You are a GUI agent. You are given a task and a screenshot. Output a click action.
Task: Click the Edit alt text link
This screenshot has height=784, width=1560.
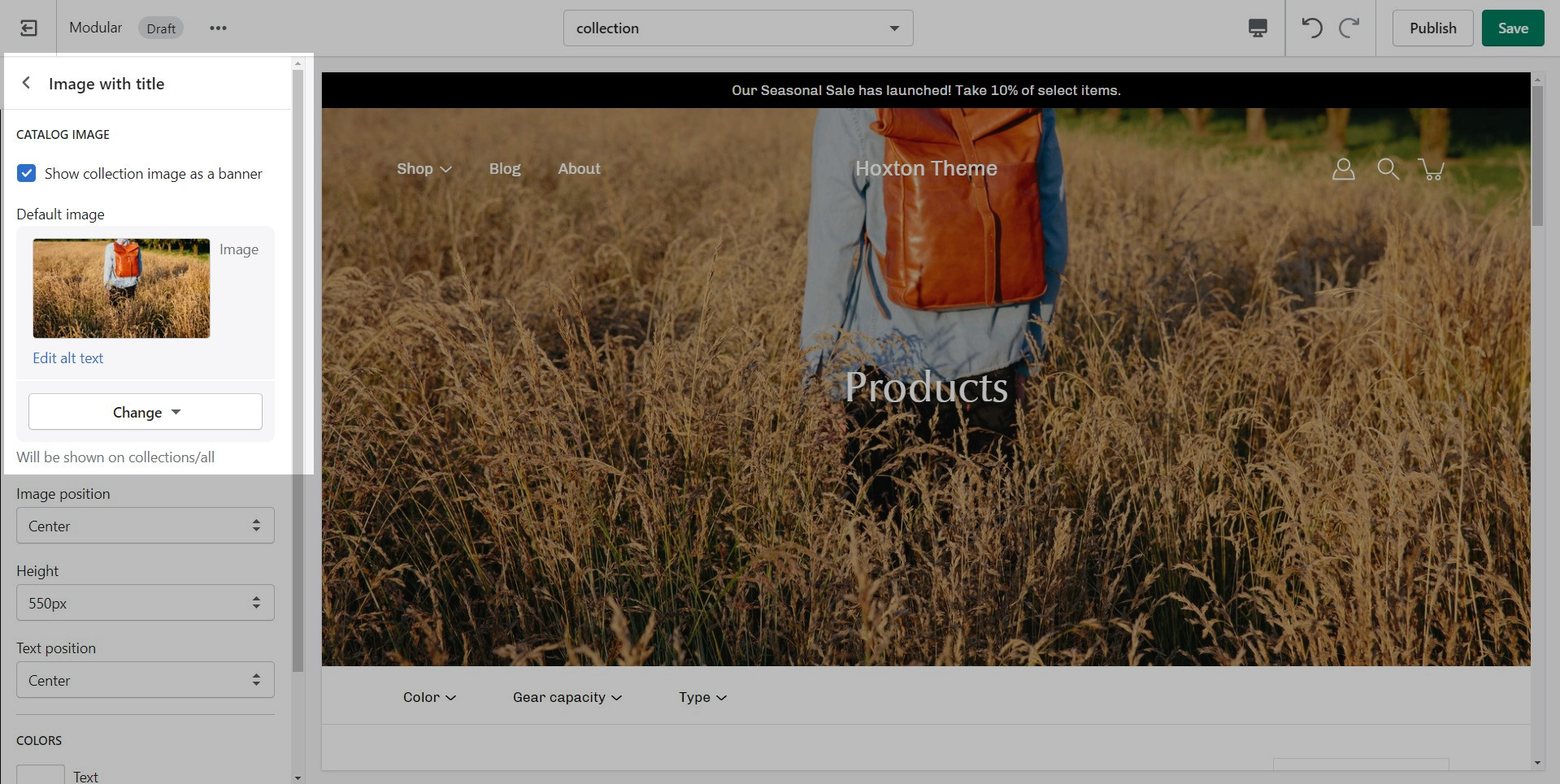pyautogui.click(x=68, y=358)
